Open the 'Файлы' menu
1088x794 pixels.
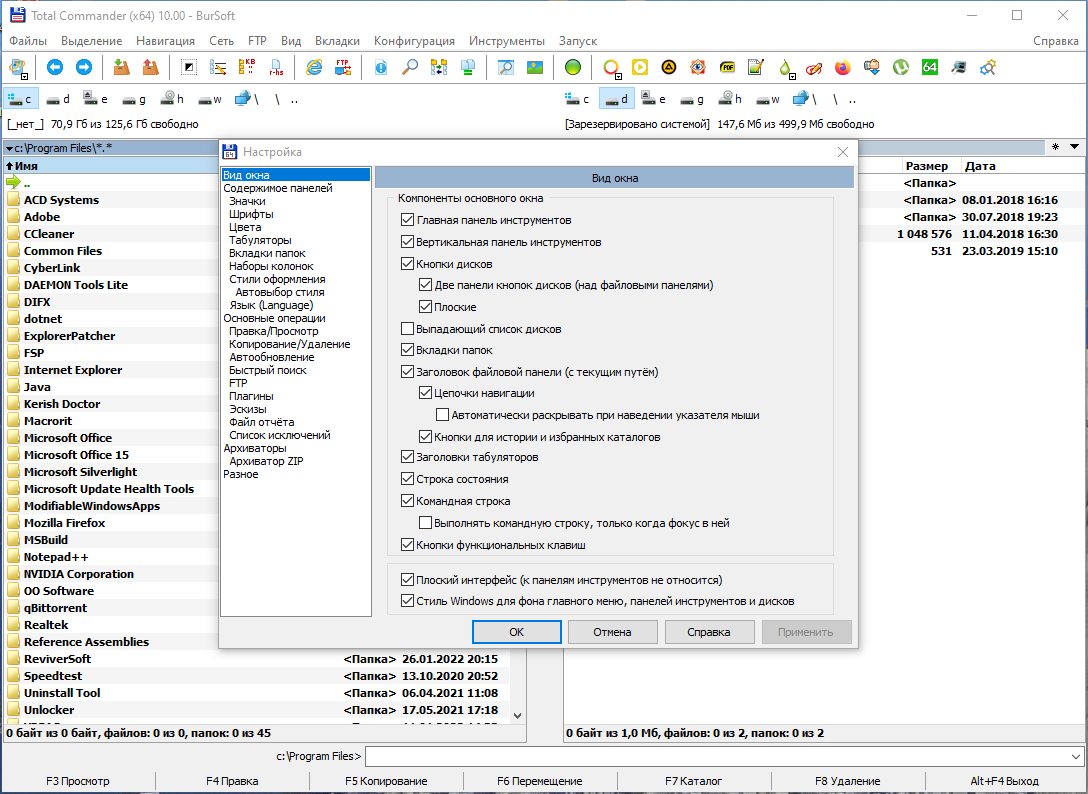point(28,41)
